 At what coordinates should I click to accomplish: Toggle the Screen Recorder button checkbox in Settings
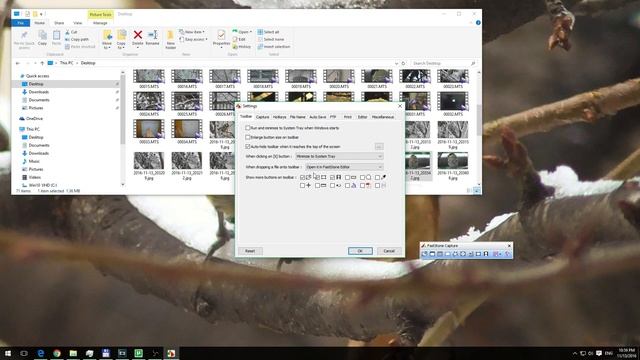click(x=332, y=178)
